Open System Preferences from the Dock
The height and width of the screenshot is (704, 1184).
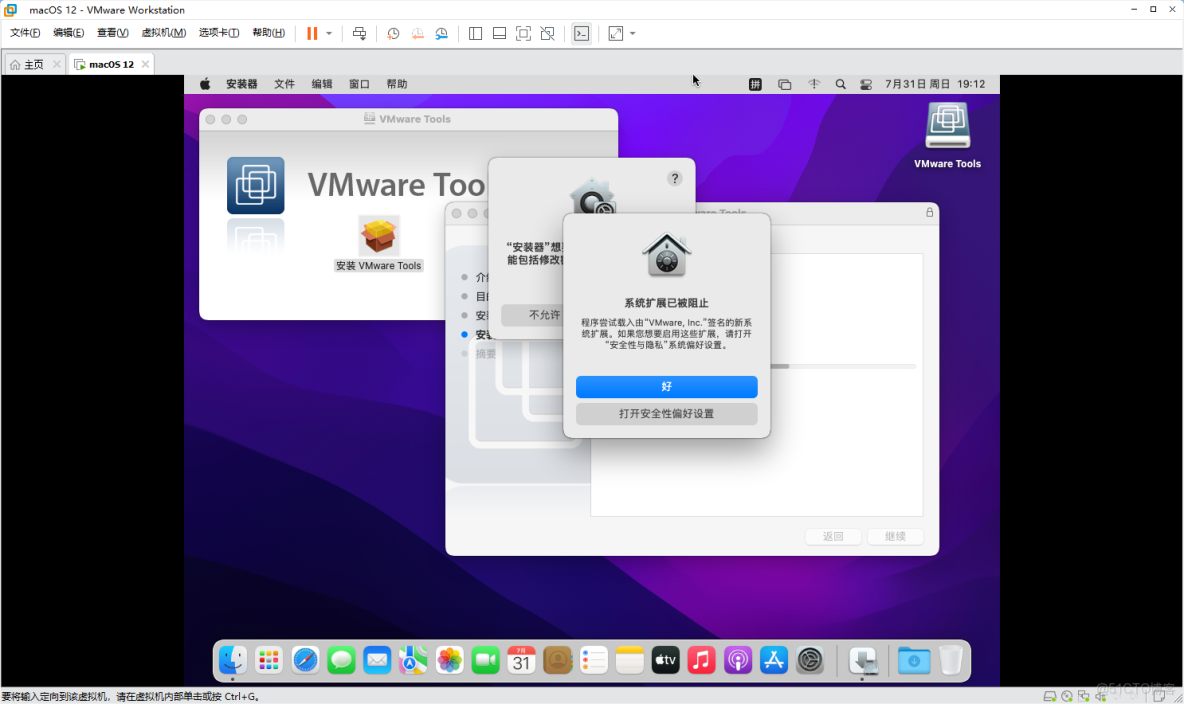pos(809,660)
